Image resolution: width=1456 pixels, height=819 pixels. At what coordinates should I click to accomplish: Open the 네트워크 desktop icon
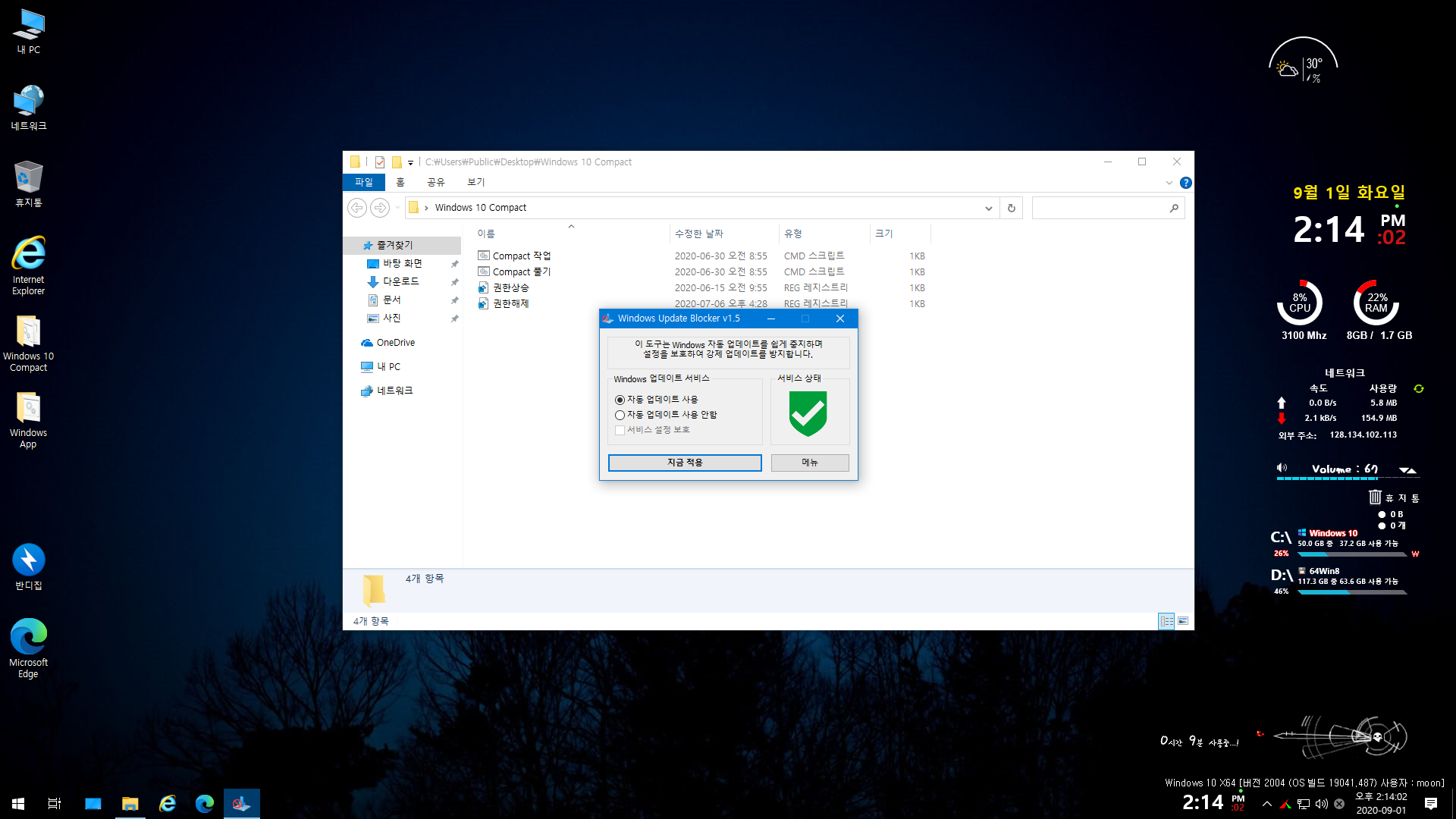(x=29, y=107)
